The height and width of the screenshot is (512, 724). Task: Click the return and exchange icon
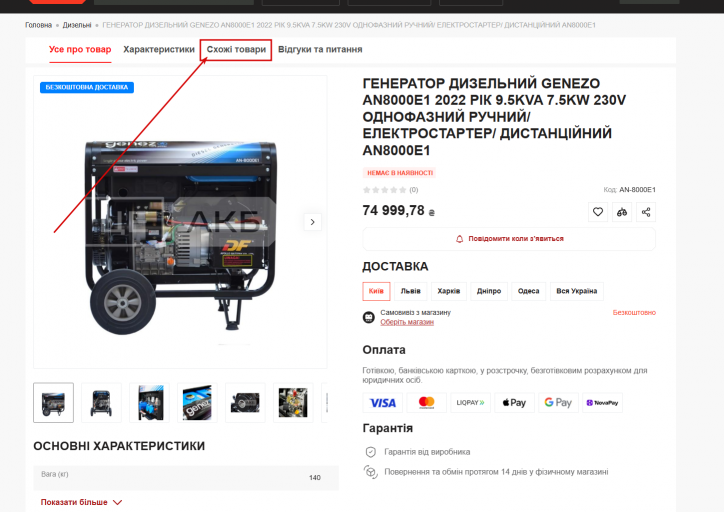click(370, 472)
